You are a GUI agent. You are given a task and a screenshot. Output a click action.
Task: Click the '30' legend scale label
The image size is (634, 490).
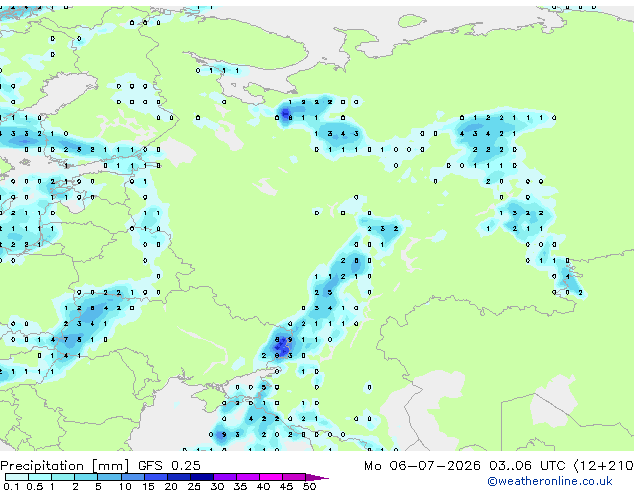[217, 486]
